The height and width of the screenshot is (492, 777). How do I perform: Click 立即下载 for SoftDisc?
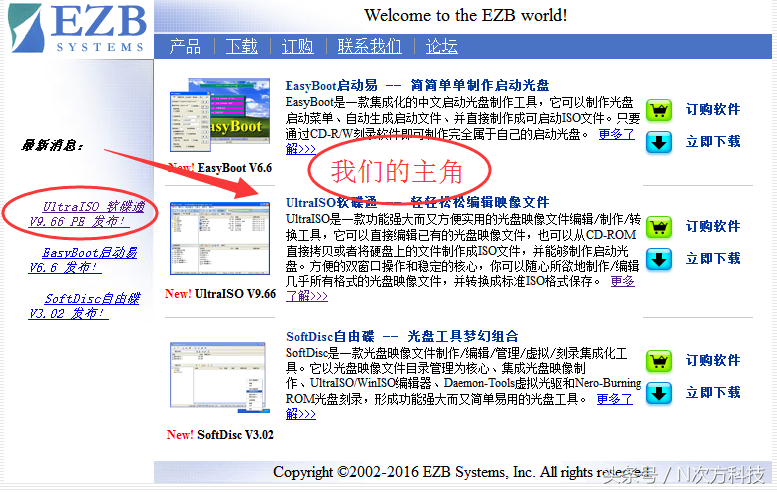(x=713, y=393)
